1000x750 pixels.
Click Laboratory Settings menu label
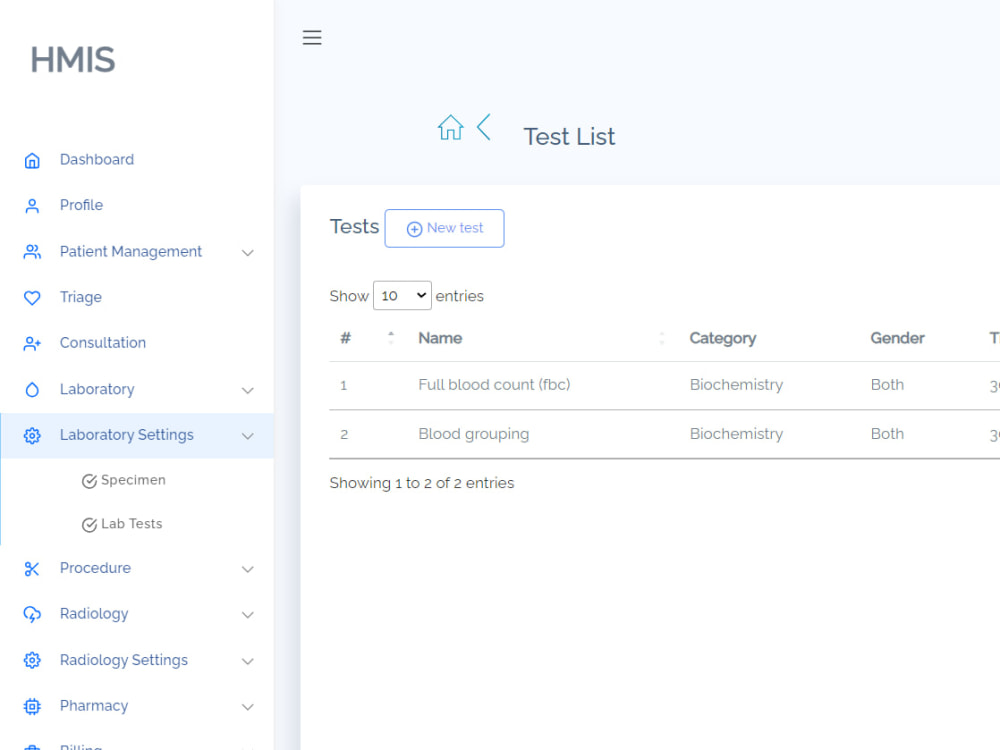[126, 435]
